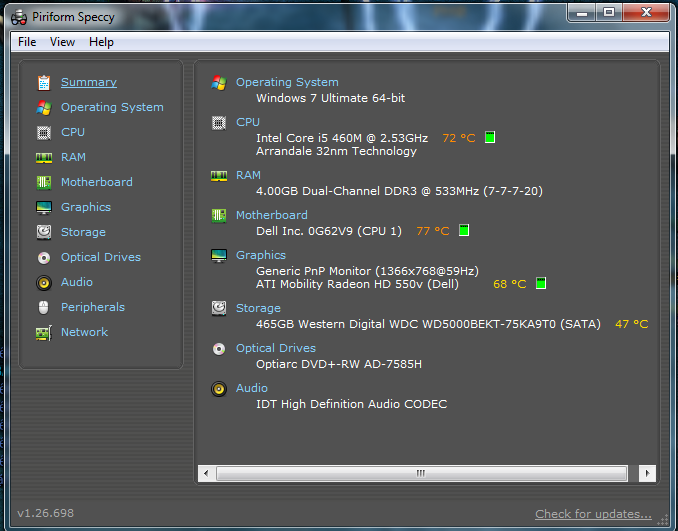678x531 pixels.
Task: Click the Motherboard icon in sidebar
Action: [x=44, y=182]
